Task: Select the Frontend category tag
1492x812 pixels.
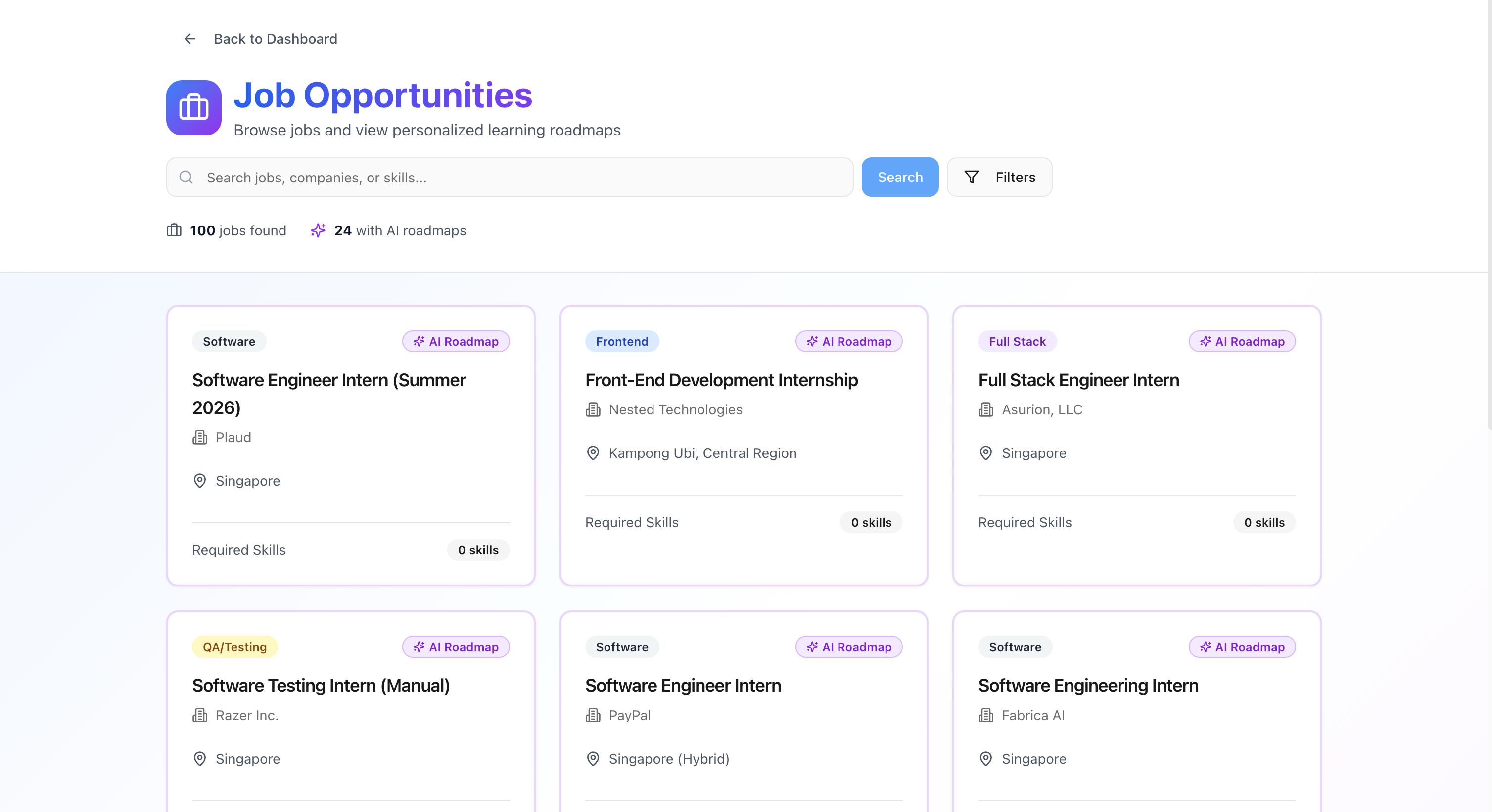Action: [621, 341]
